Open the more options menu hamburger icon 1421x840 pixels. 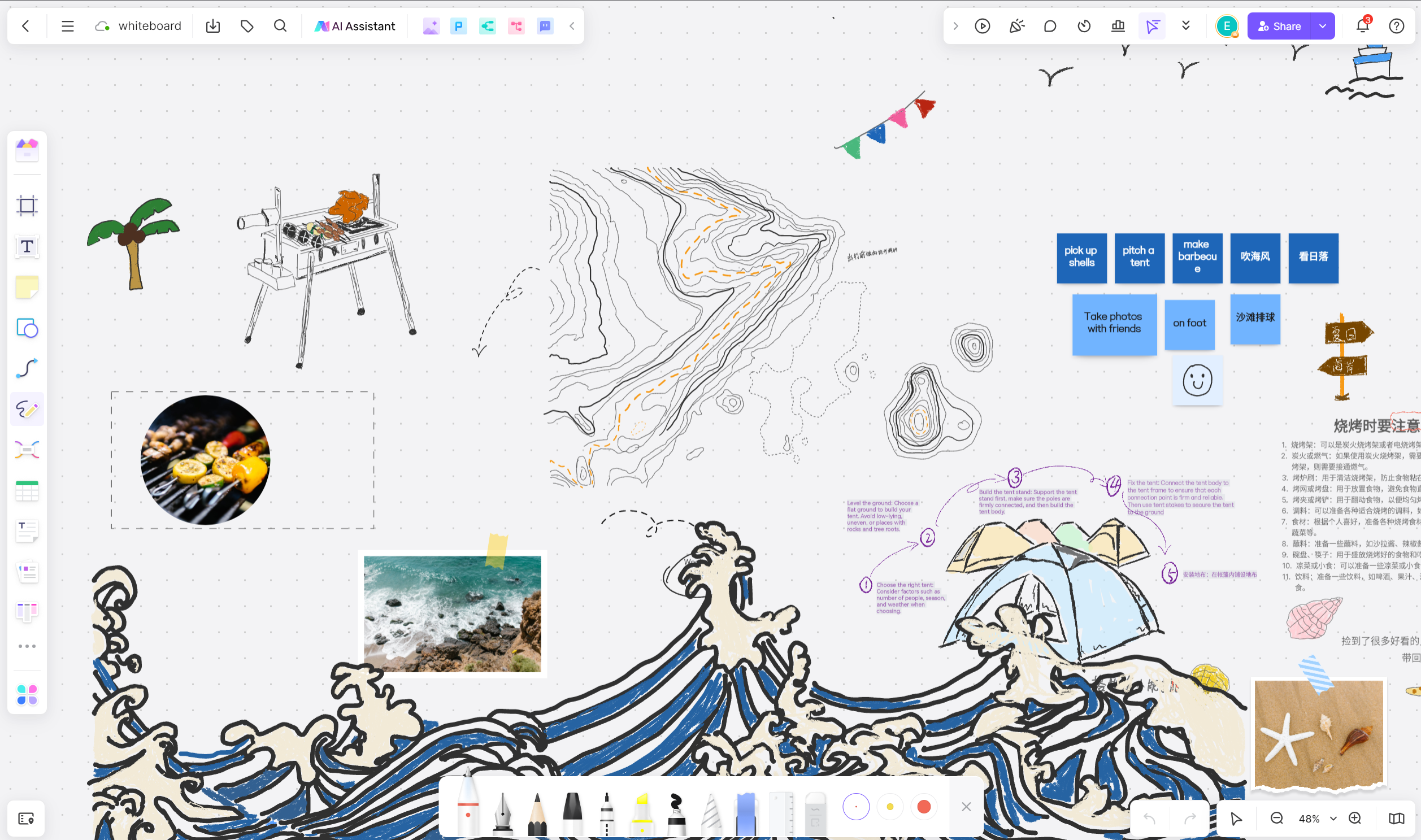tap(67, 26)
